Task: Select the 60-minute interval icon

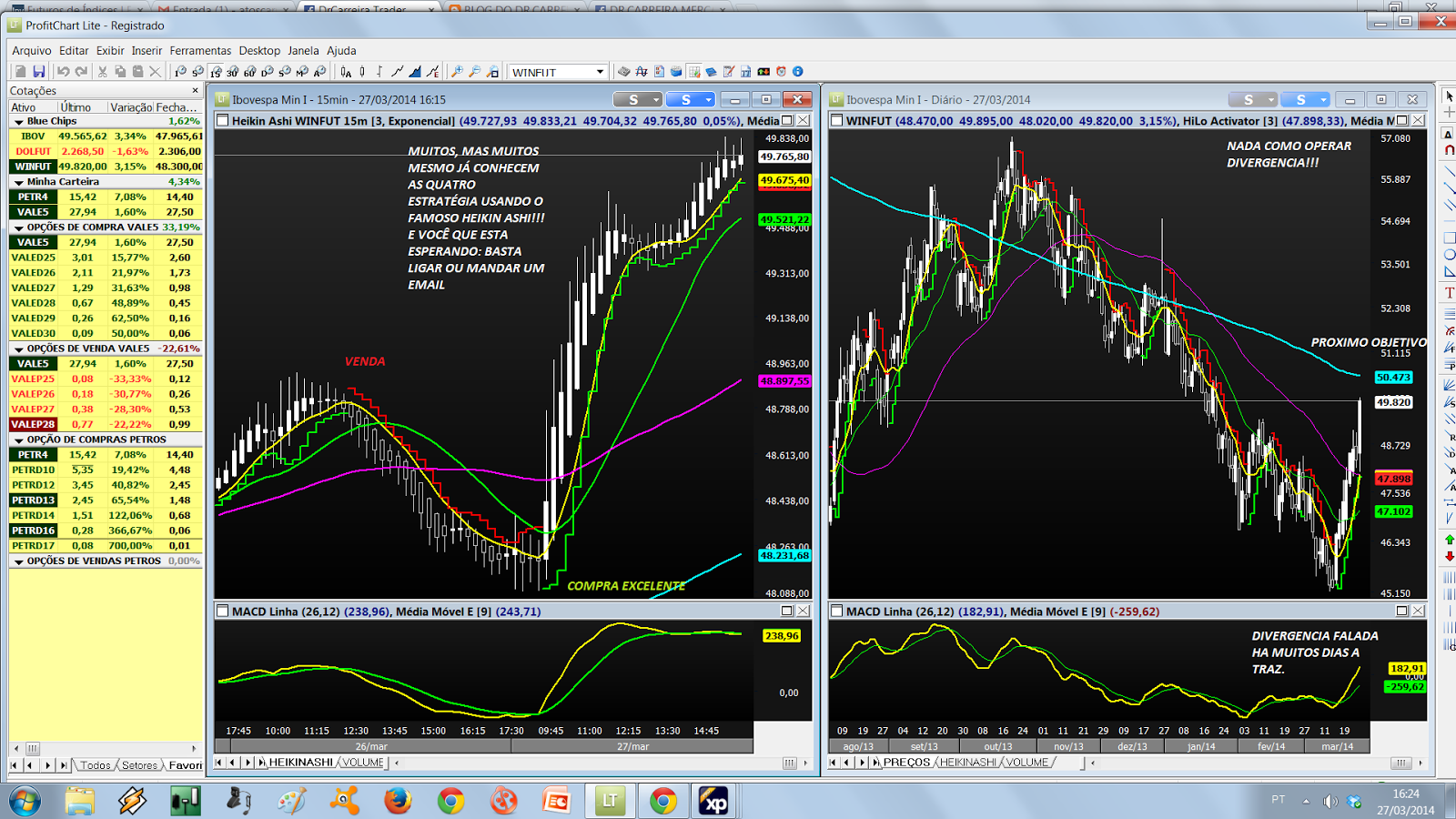Action: [249, 71]
